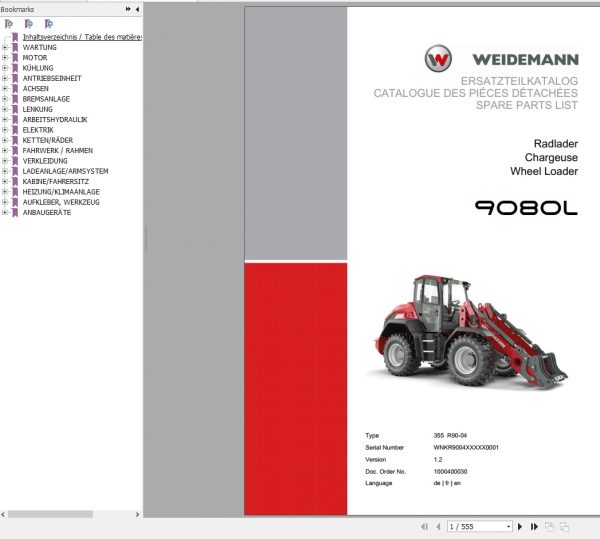
Task: Open the WARTUNG bookmark
Action: (39, 47)
